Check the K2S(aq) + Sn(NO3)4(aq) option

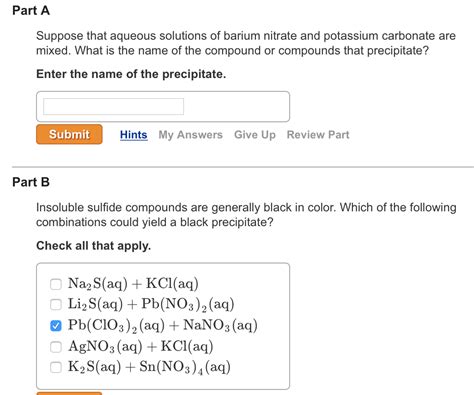[x=56, y=367]
